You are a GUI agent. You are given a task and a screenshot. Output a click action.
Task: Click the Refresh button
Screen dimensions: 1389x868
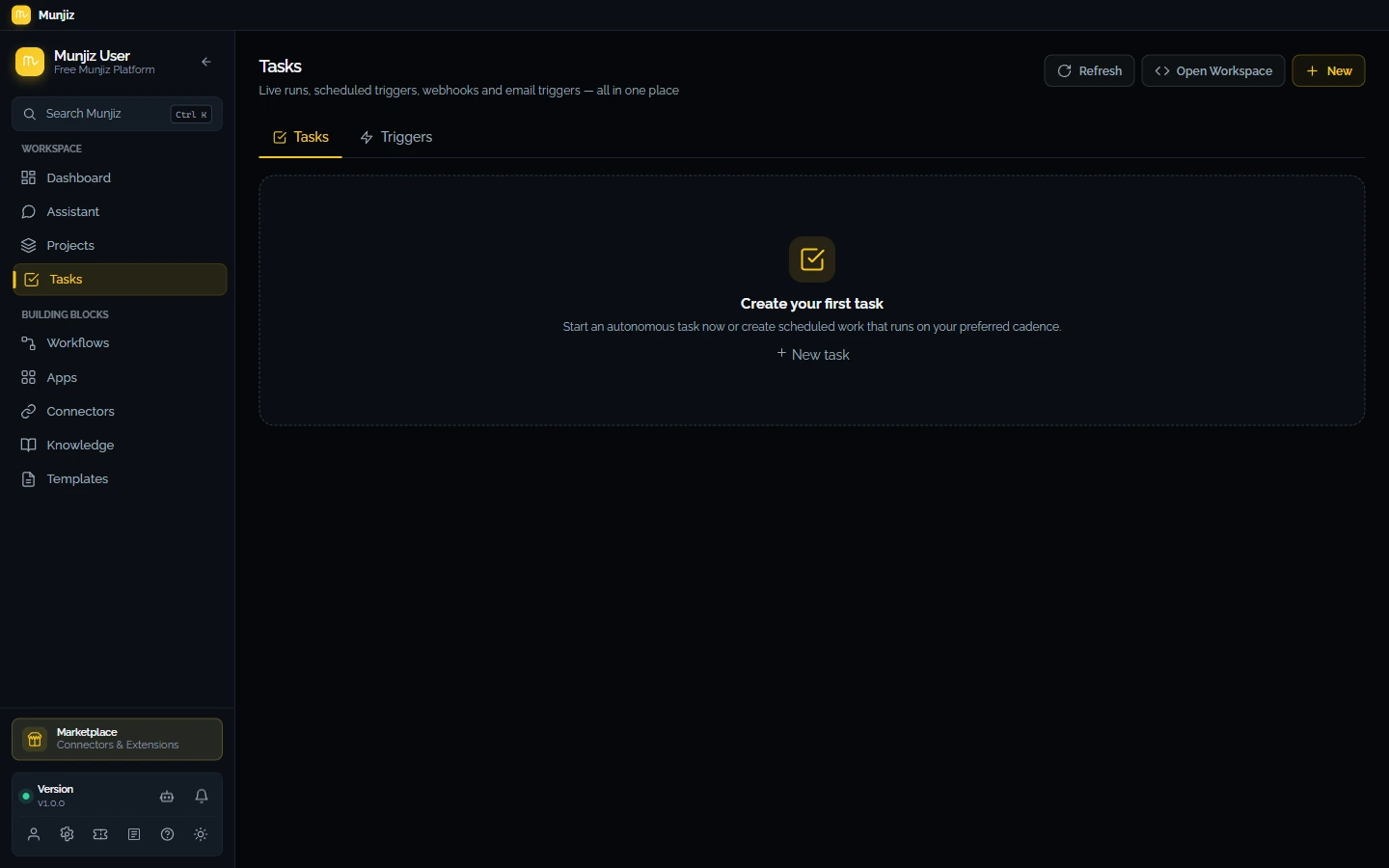point(1090,70)
